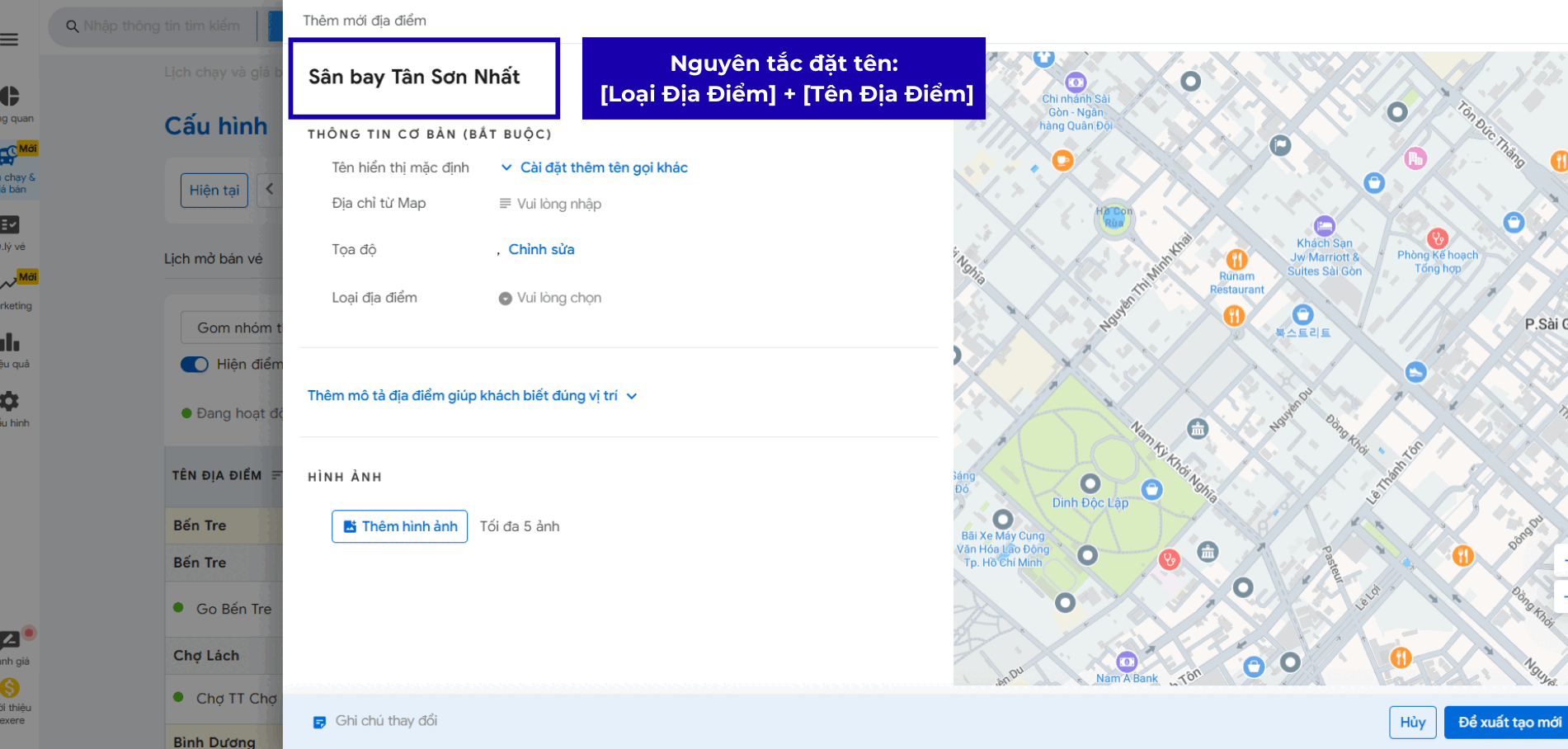Viewport: 1568px width, 749px height.
Task: Open the hamburger menu icon
Action: (x=9, y=40)
